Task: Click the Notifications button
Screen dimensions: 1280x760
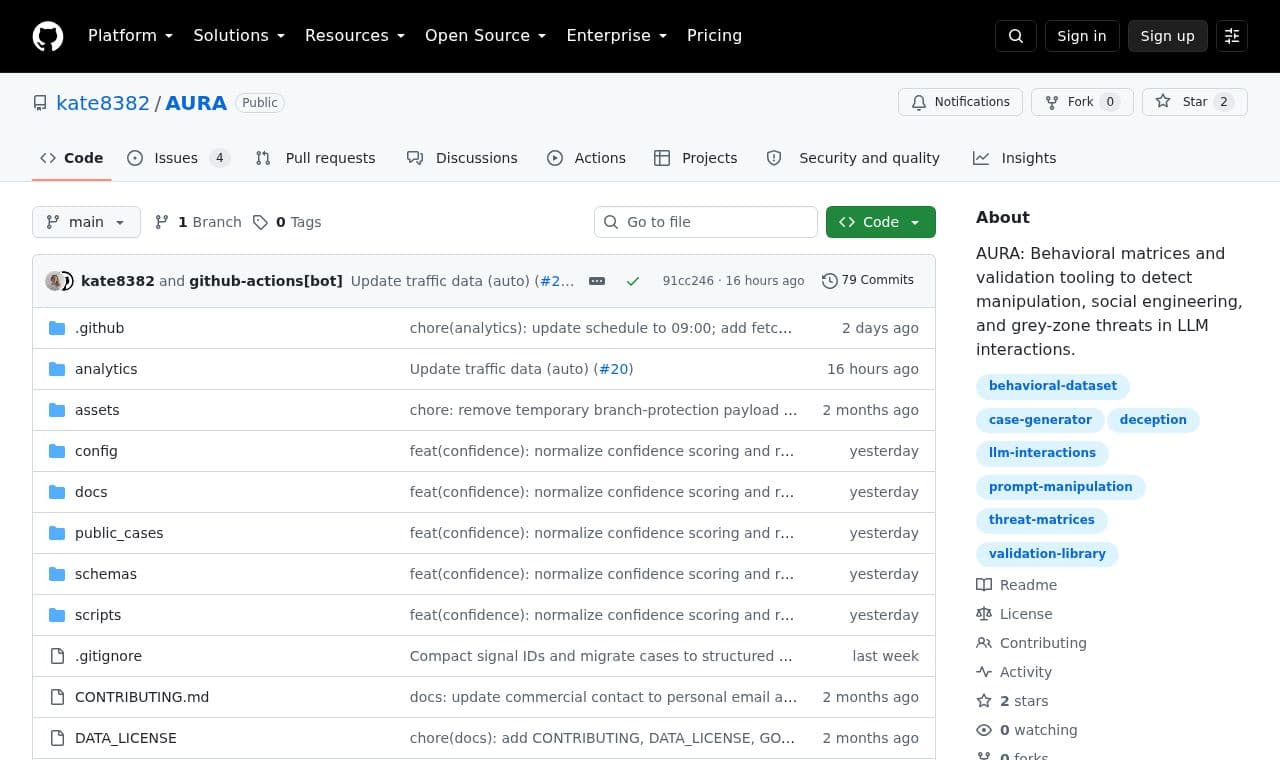Action: coord(960,102)
